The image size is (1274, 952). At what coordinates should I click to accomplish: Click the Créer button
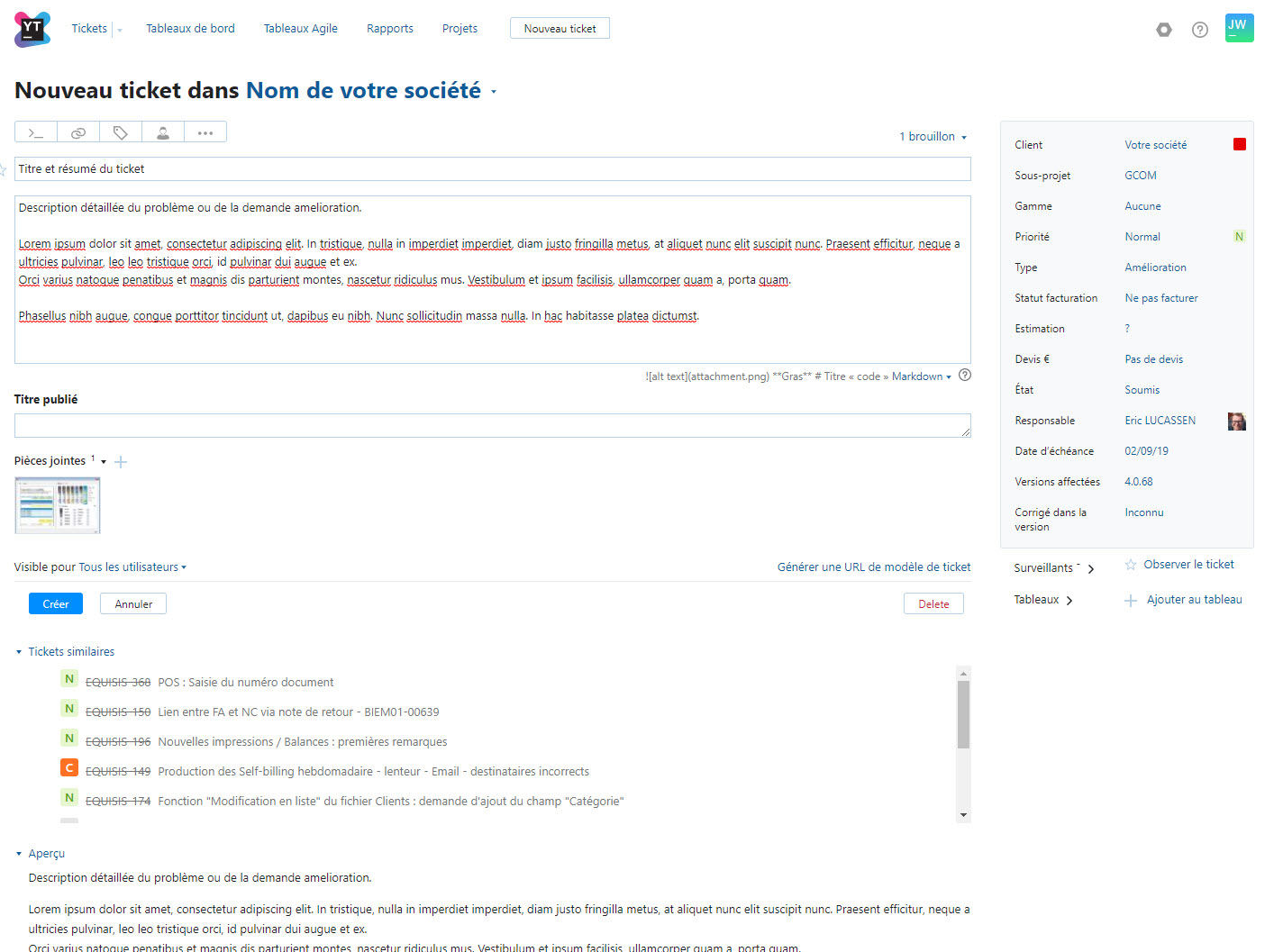pos(55,604)
